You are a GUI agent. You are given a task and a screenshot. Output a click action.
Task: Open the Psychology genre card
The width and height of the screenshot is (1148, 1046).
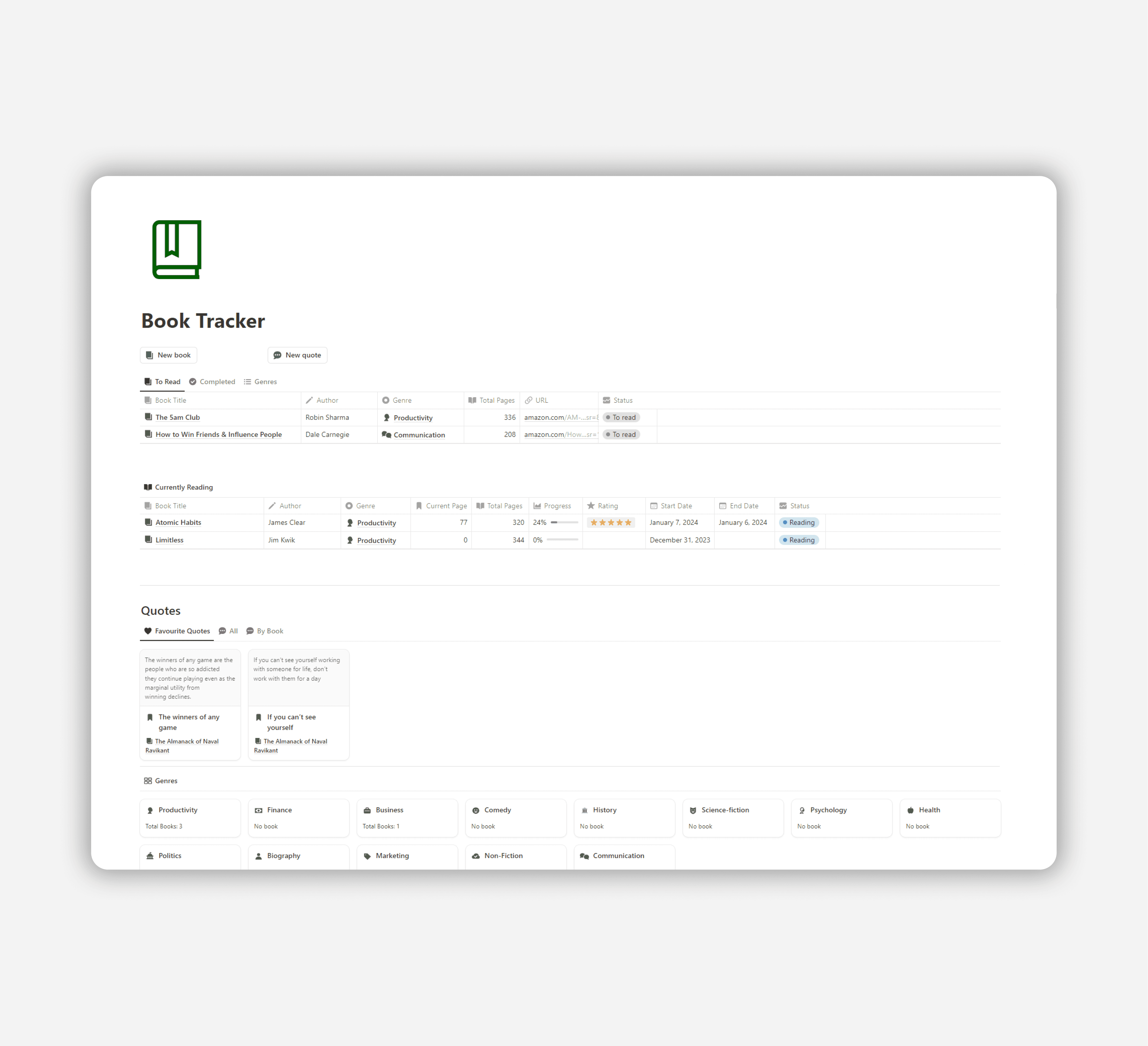click(x=842, y=818)
